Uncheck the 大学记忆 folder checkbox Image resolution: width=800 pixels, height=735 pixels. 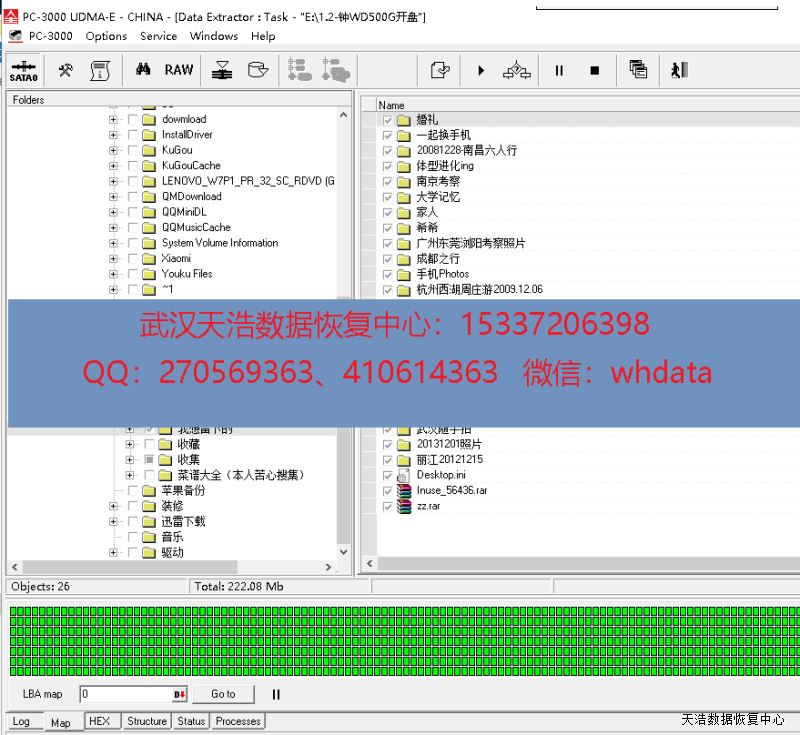click(x=387, y=197)
